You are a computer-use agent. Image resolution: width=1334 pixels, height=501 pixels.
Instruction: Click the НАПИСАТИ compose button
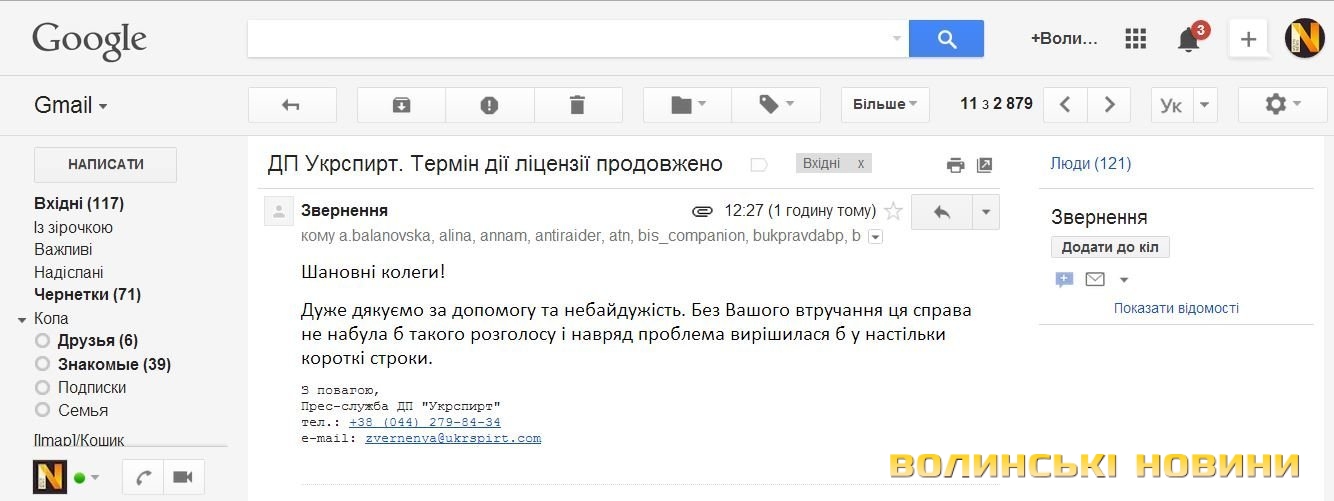coord(105,165)
